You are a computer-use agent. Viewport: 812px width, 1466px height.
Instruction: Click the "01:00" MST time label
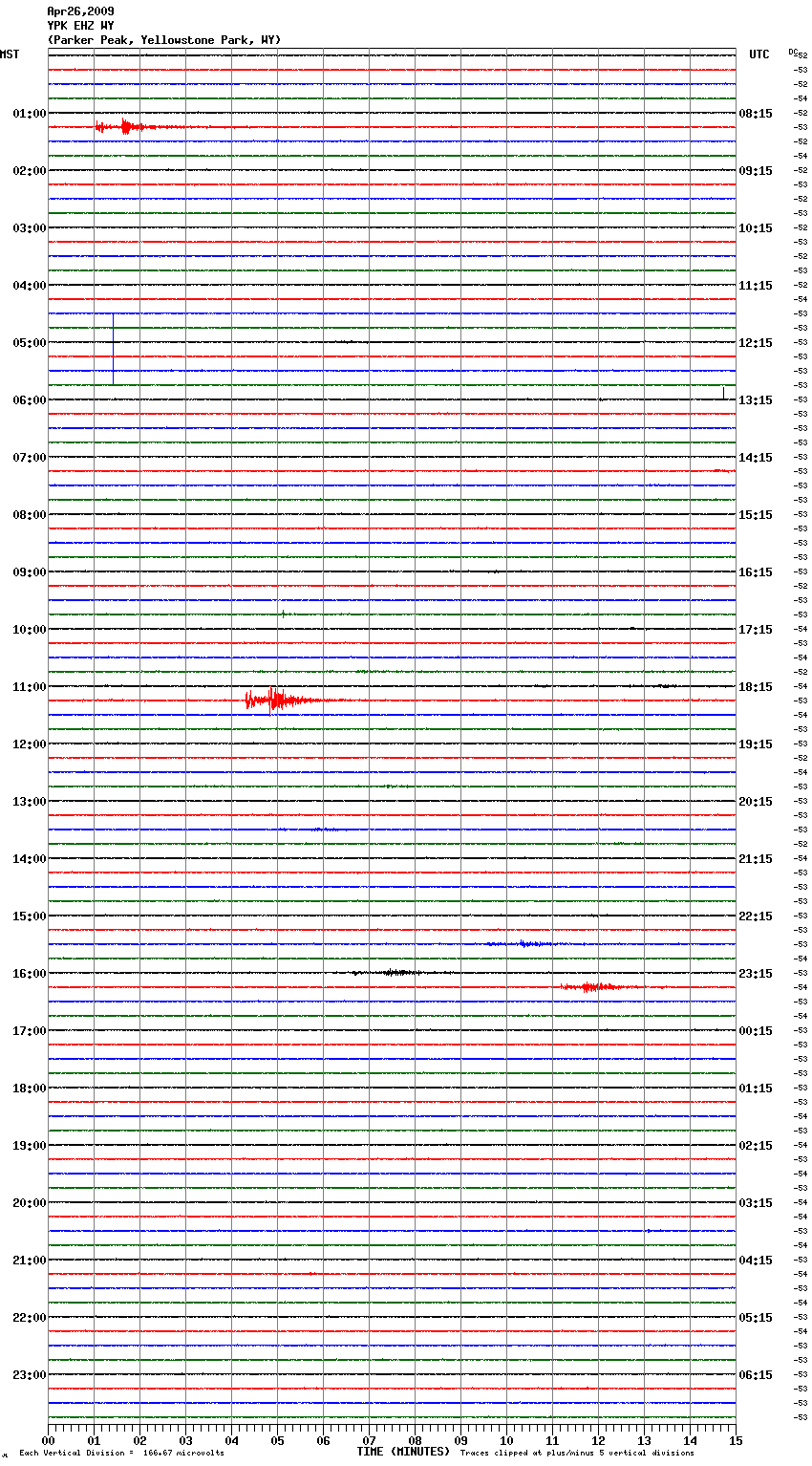[x=30, y=114]
